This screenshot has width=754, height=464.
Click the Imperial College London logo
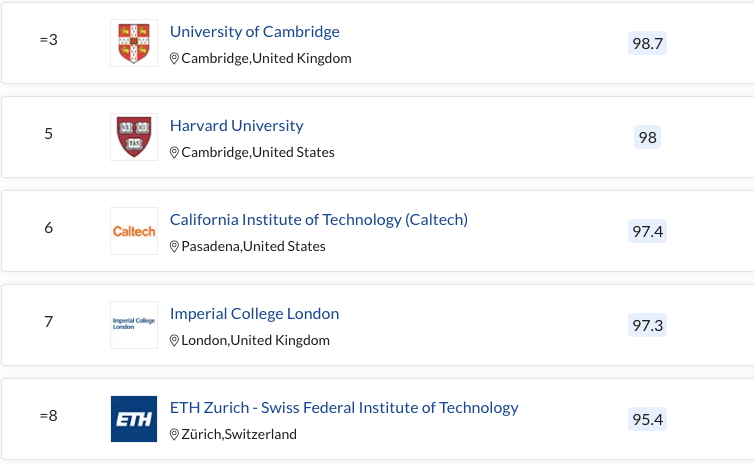pos(133,325)
